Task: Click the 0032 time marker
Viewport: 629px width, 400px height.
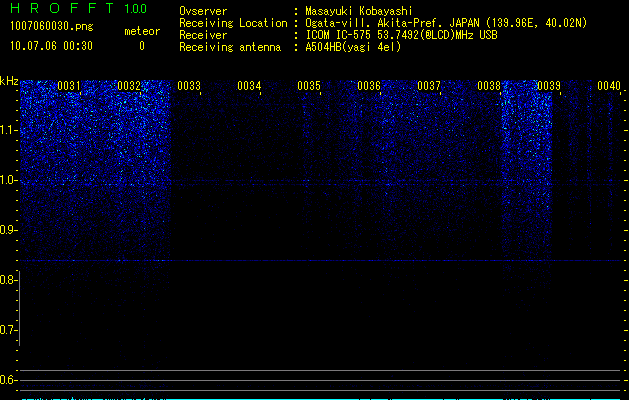Action: (x=129, y=86)
